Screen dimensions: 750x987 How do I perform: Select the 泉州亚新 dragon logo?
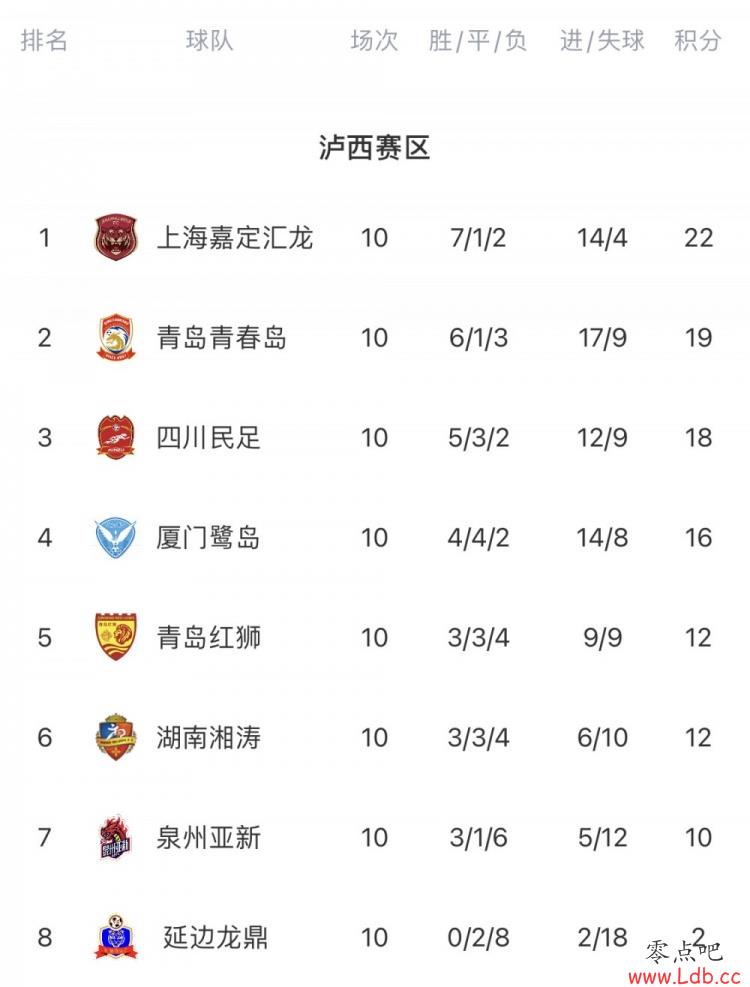(116, 837)
